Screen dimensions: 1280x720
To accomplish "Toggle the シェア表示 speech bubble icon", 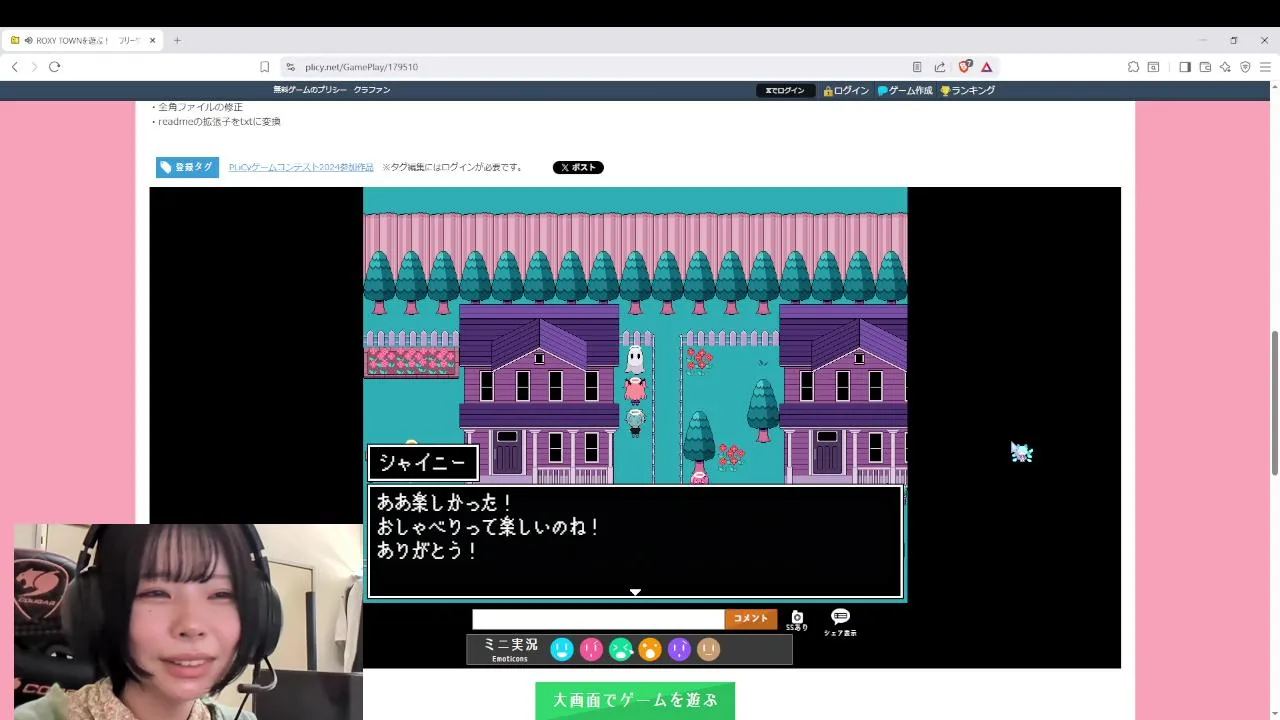I will (840, 622).
